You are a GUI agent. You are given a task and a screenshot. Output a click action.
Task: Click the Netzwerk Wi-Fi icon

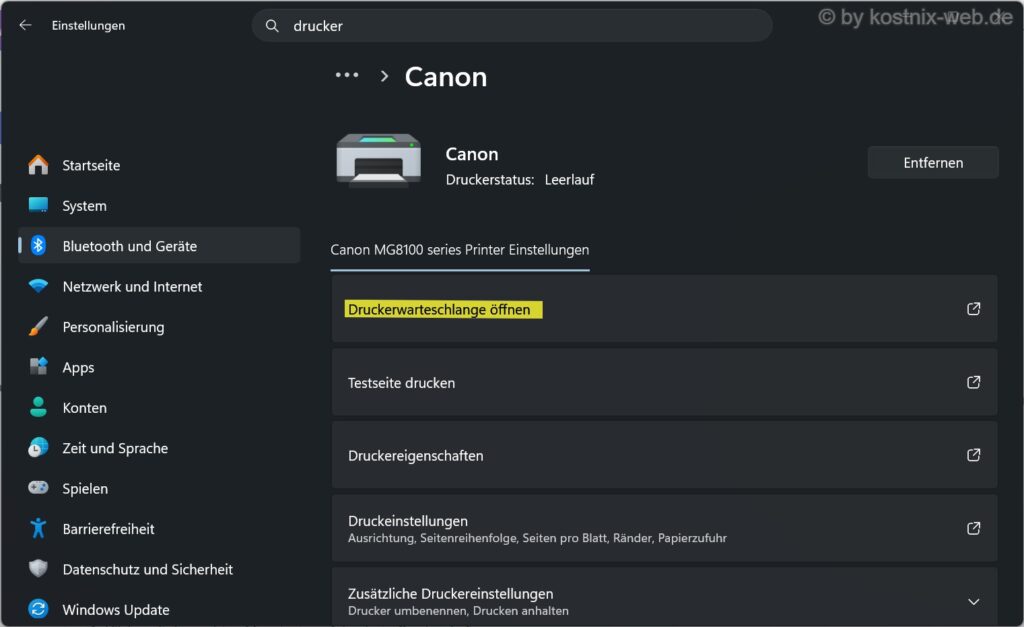coord(39,286)
